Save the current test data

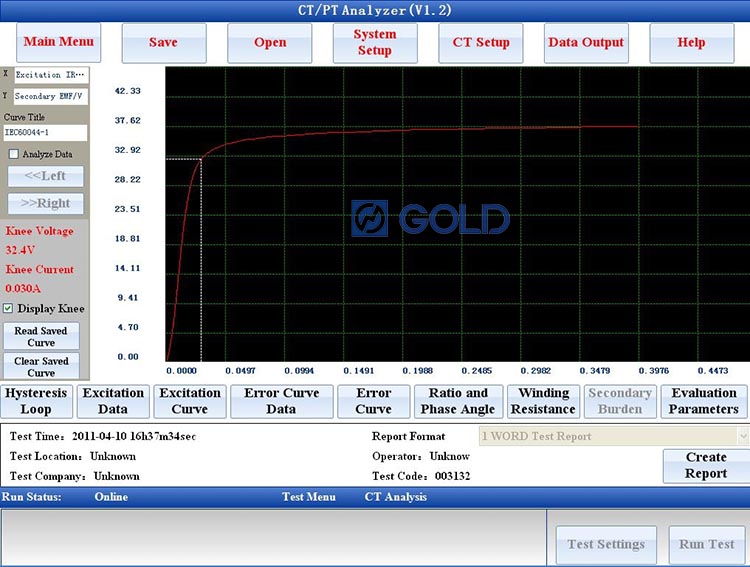pos(164,43)
